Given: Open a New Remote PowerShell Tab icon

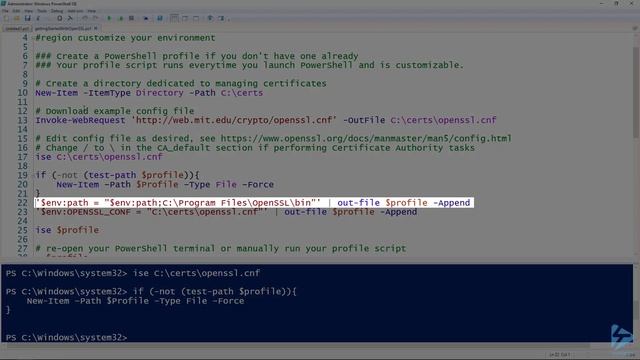Looking at the screenshot, I should tap(146, 18).
